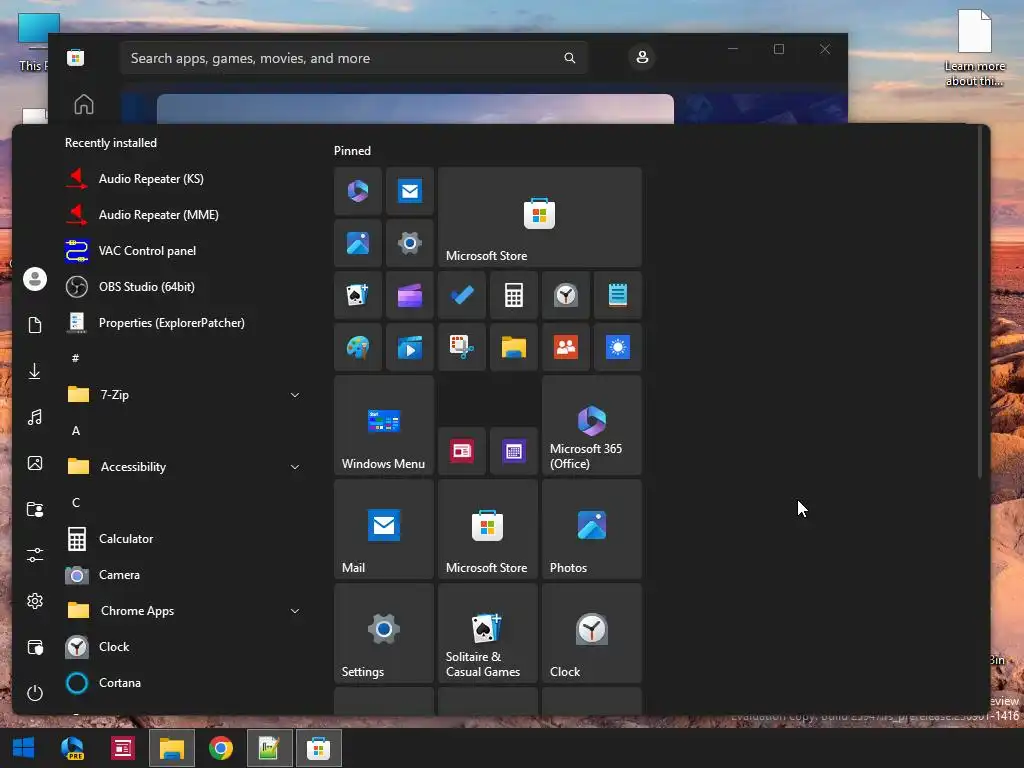
Task: Open Documents from Start left rail
Action: (x=35, y=325)
